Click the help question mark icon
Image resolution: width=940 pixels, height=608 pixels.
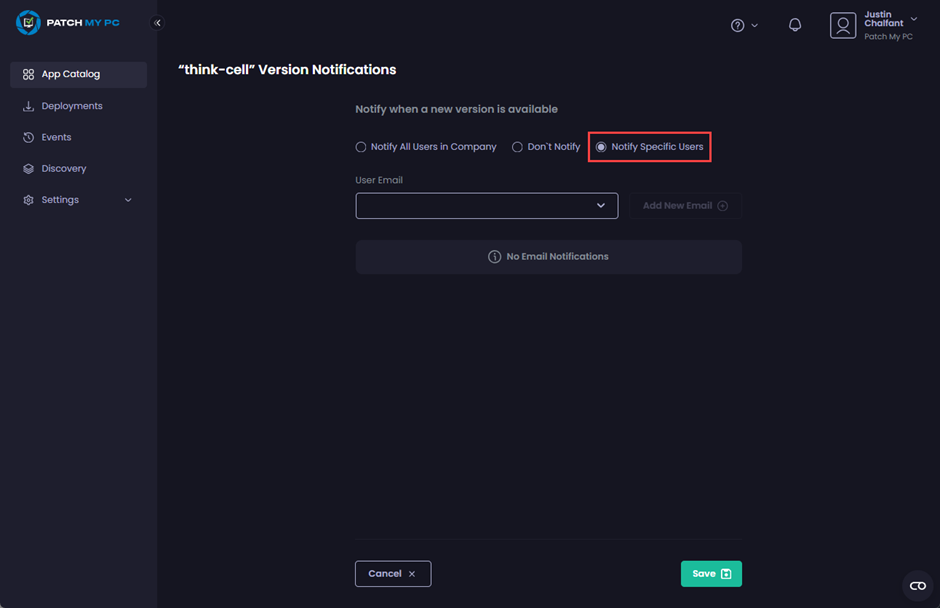pyautogui.click(x=738, y=24)
